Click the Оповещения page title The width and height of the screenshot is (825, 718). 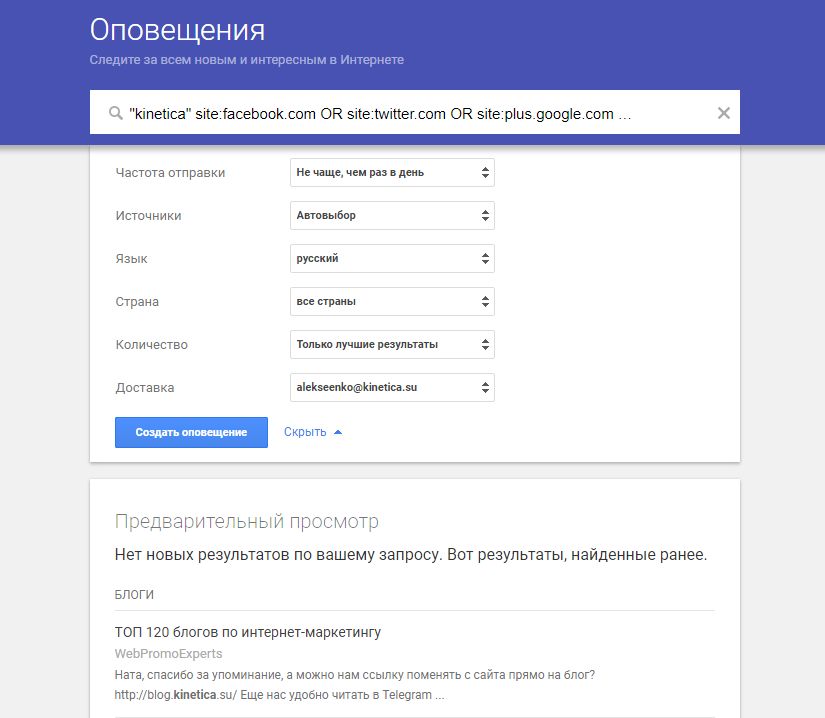point(177,30)
